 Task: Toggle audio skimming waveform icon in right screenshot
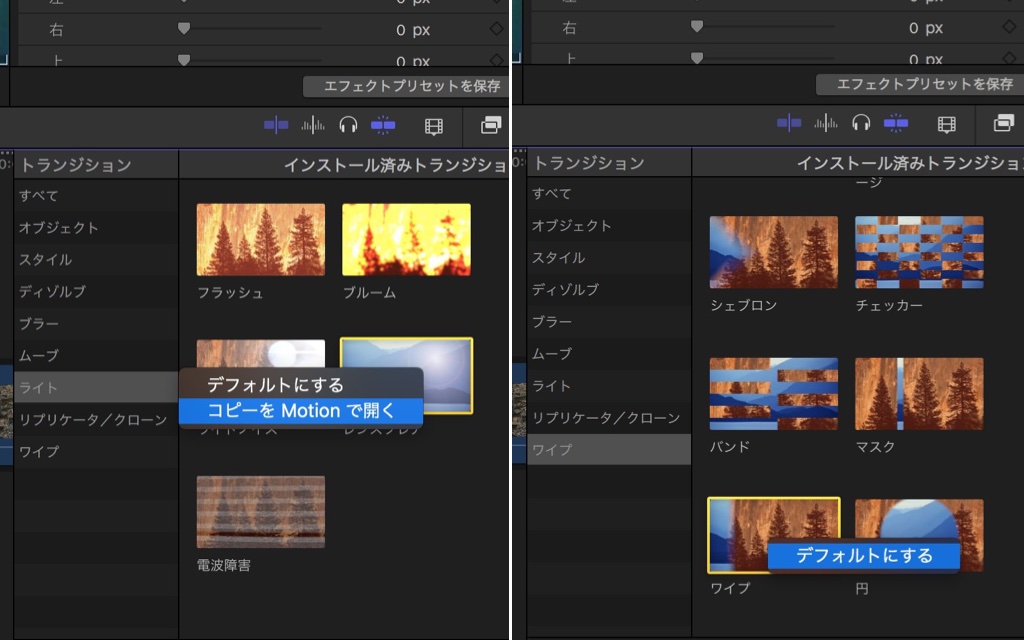click(x=825, y=123)
